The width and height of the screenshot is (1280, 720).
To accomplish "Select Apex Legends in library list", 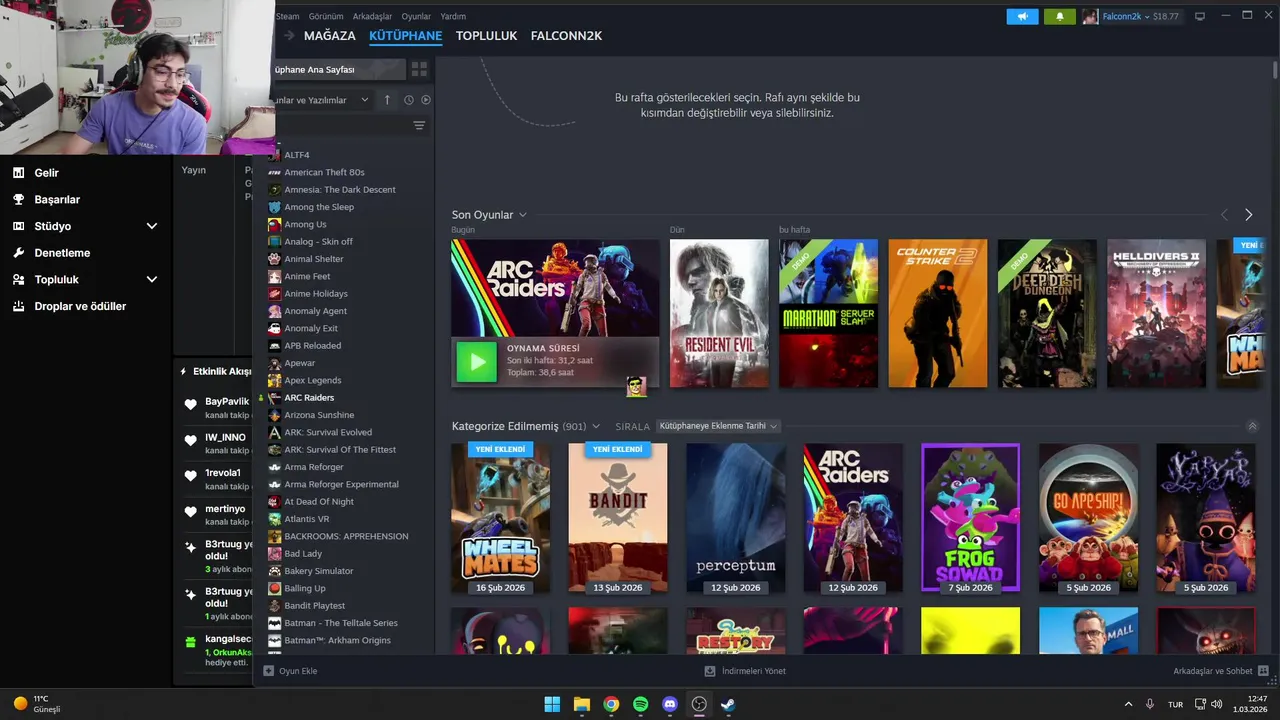I will (x=312, y=380).
